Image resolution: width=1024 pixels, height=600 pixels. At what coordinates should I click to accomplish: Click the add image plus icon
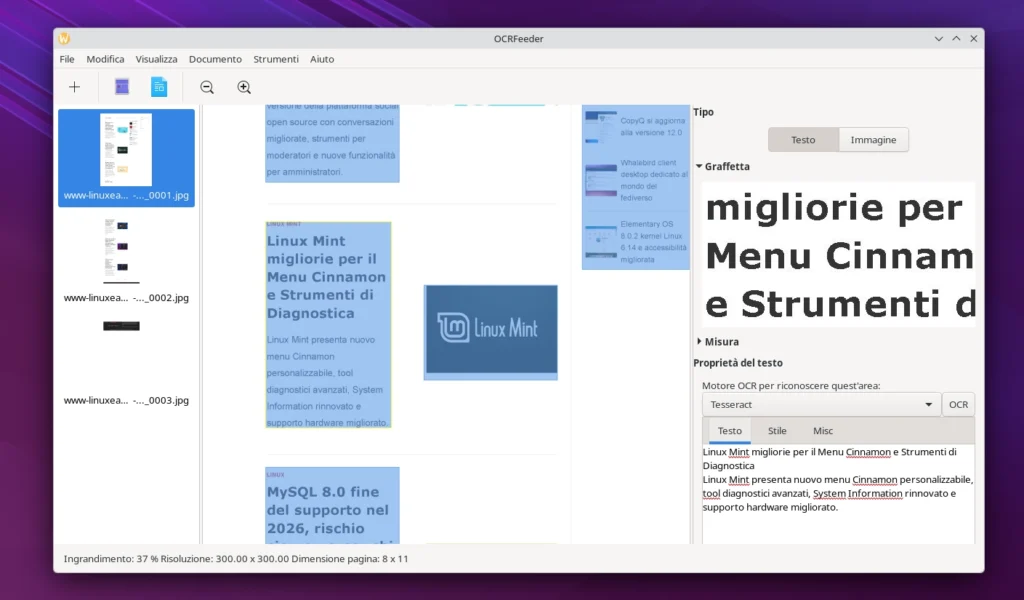point(74,87)
